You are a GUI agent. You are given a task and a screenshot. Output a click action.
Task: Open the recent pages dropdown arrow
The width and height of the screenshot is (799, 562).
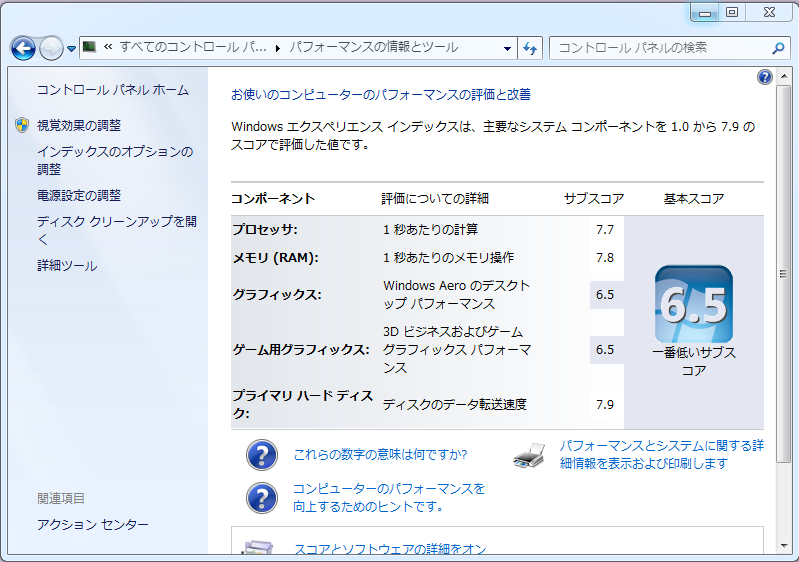(71, 49)
